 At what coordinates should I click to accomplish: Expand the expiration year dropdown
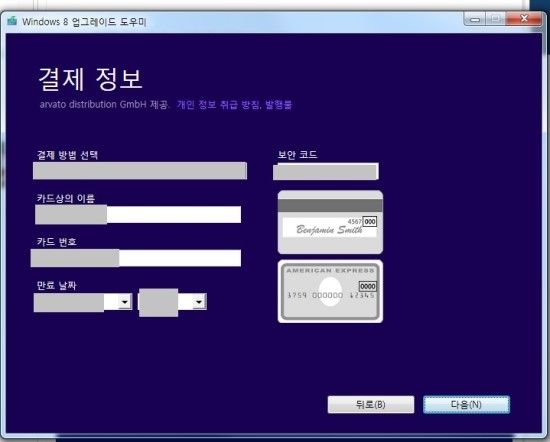click(199, 302)
